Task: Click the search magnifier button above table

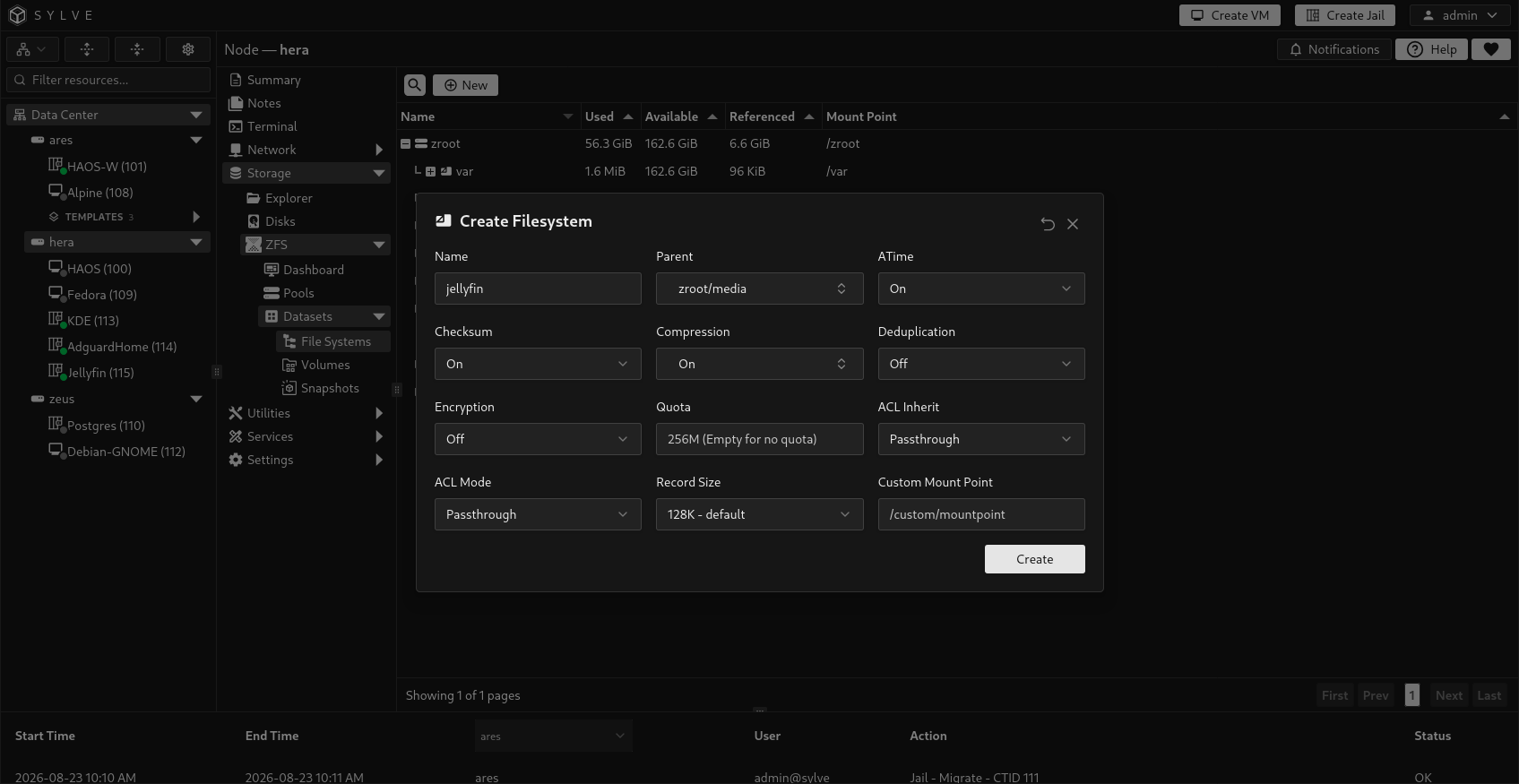Action: 414,85
